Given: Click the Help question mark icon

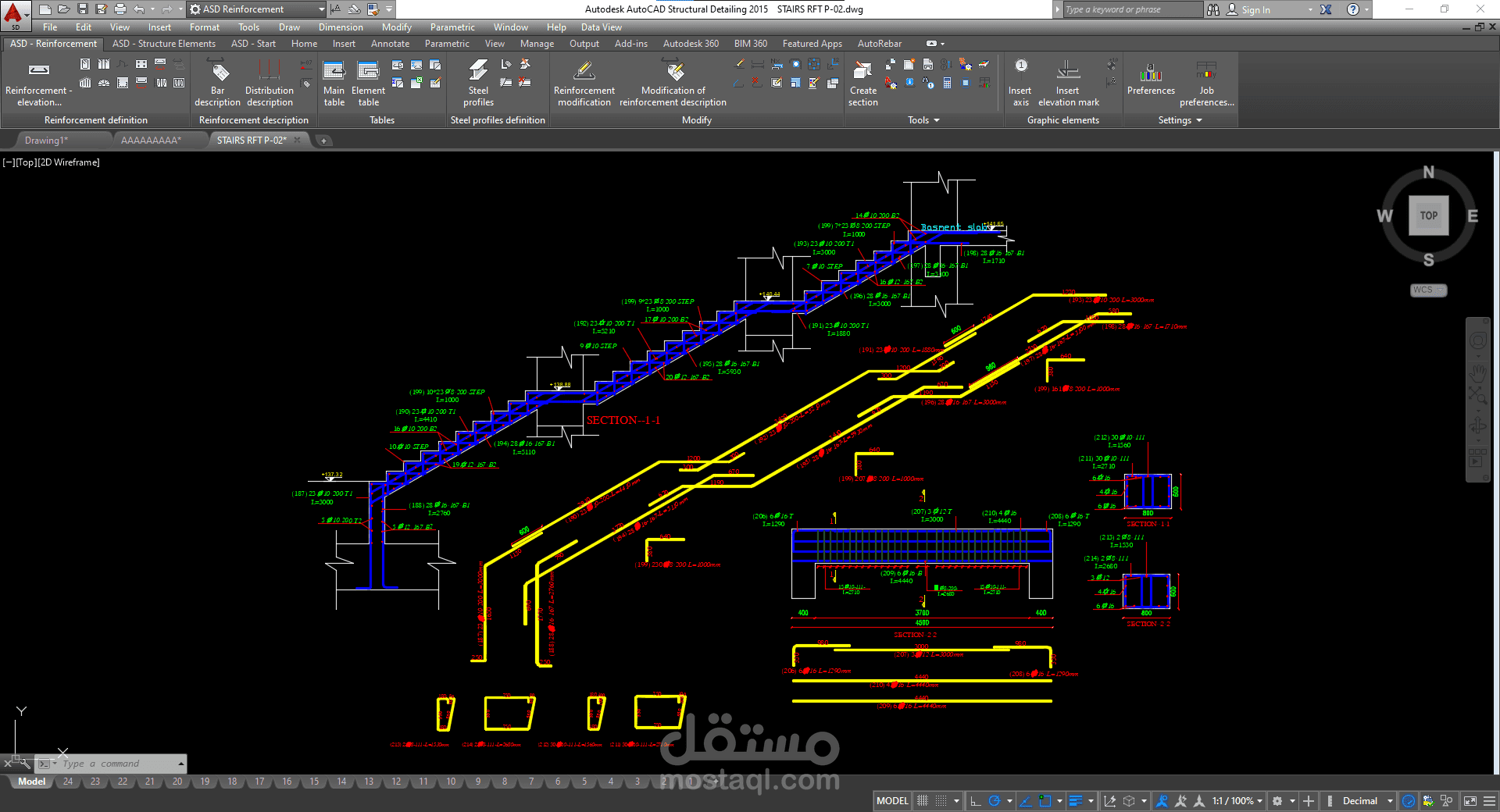Looking at the screenshot, I should coord(1353,9).
